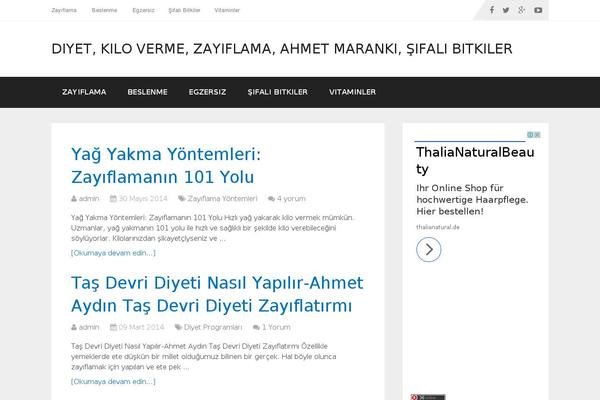Viewport: 600px width, 400px height.
Task: Click admin author of Yağ Yakma post
Action: click(89, 199)
